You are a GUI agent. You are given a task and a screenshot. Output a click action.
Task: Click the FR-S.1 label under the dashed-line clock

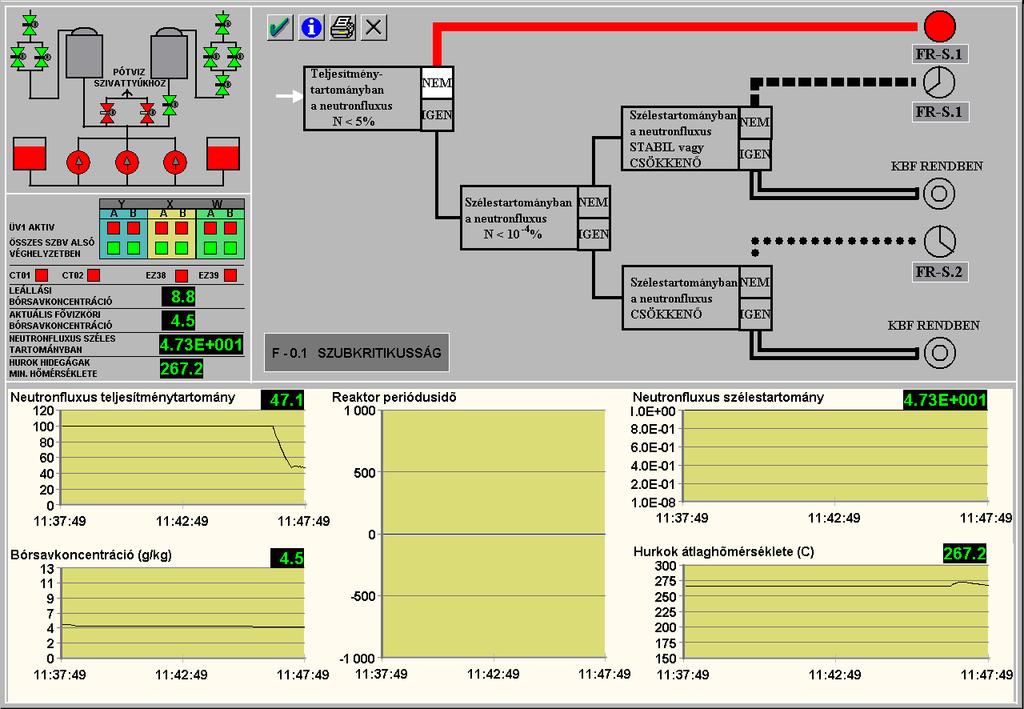pyautogui.click(x=939, y=112)
